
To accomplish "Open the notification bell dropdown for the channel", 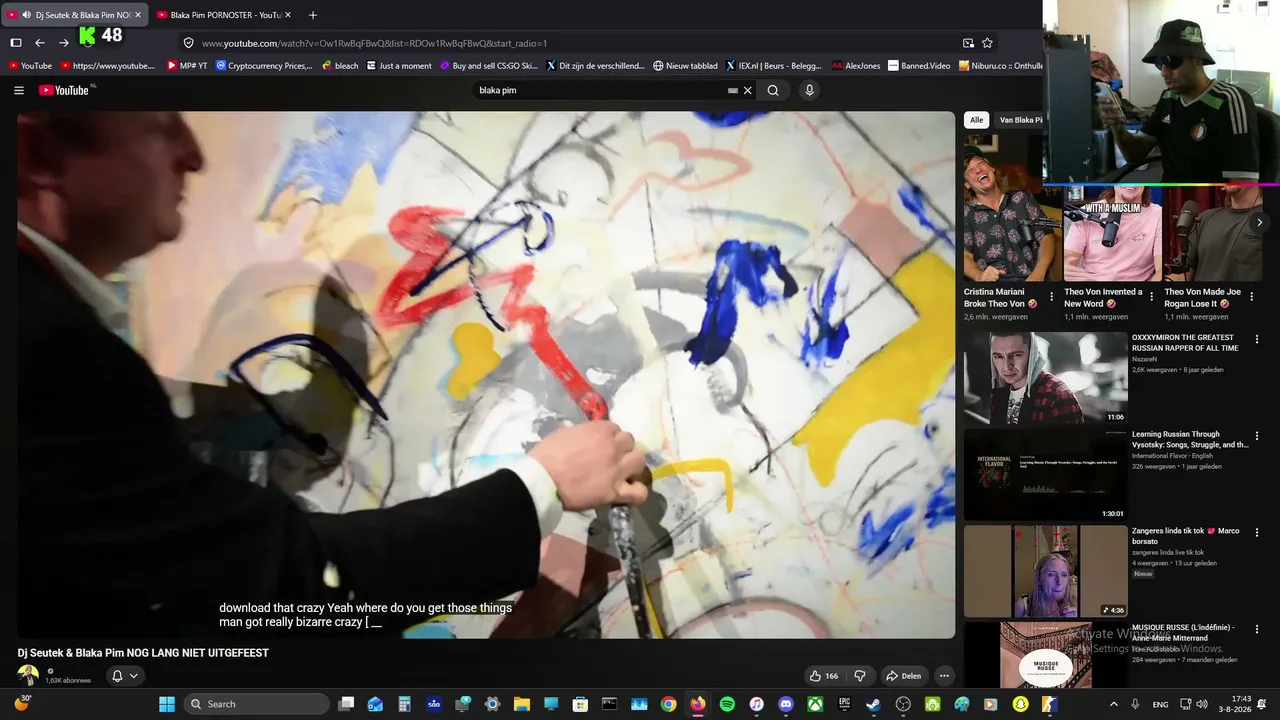I will click(124, 676).
